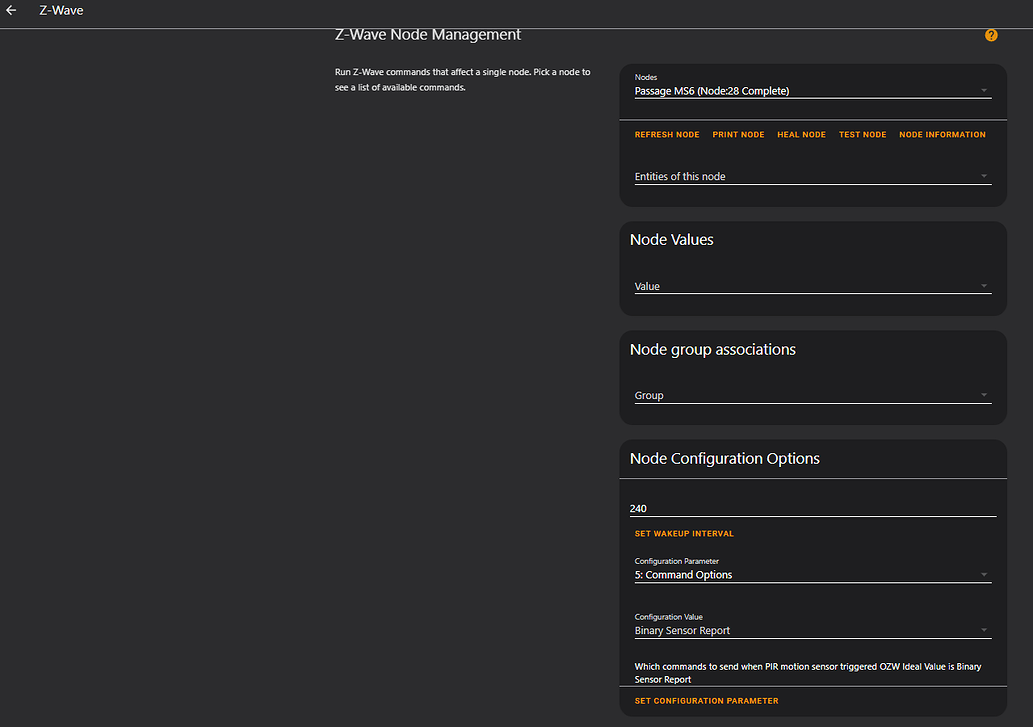Focus the wakeup interval field showing 240
This screenshot has height=727, width=1033.
[x=812, y=508]
